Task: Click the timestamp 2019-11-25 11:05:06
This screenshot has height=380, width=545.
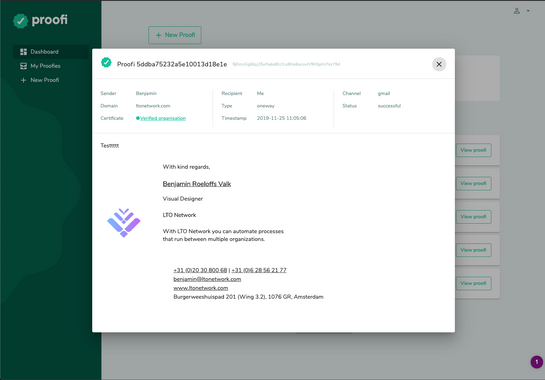Action: (282, 118)
